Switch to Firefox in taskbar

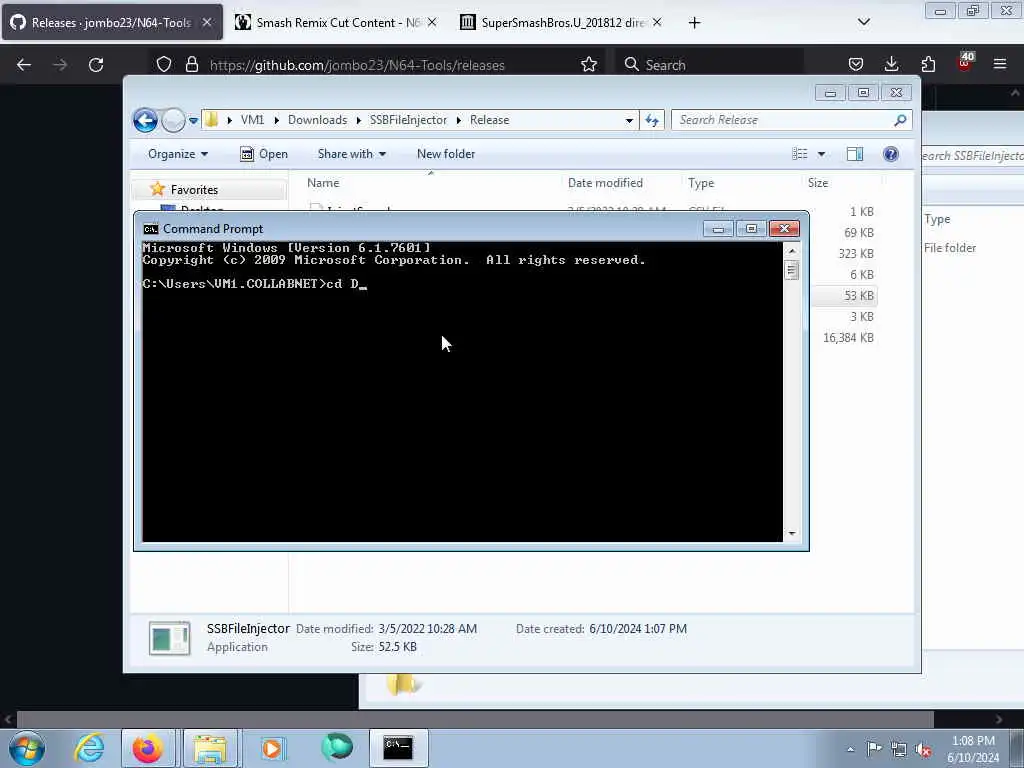click(x=148, y=748)
